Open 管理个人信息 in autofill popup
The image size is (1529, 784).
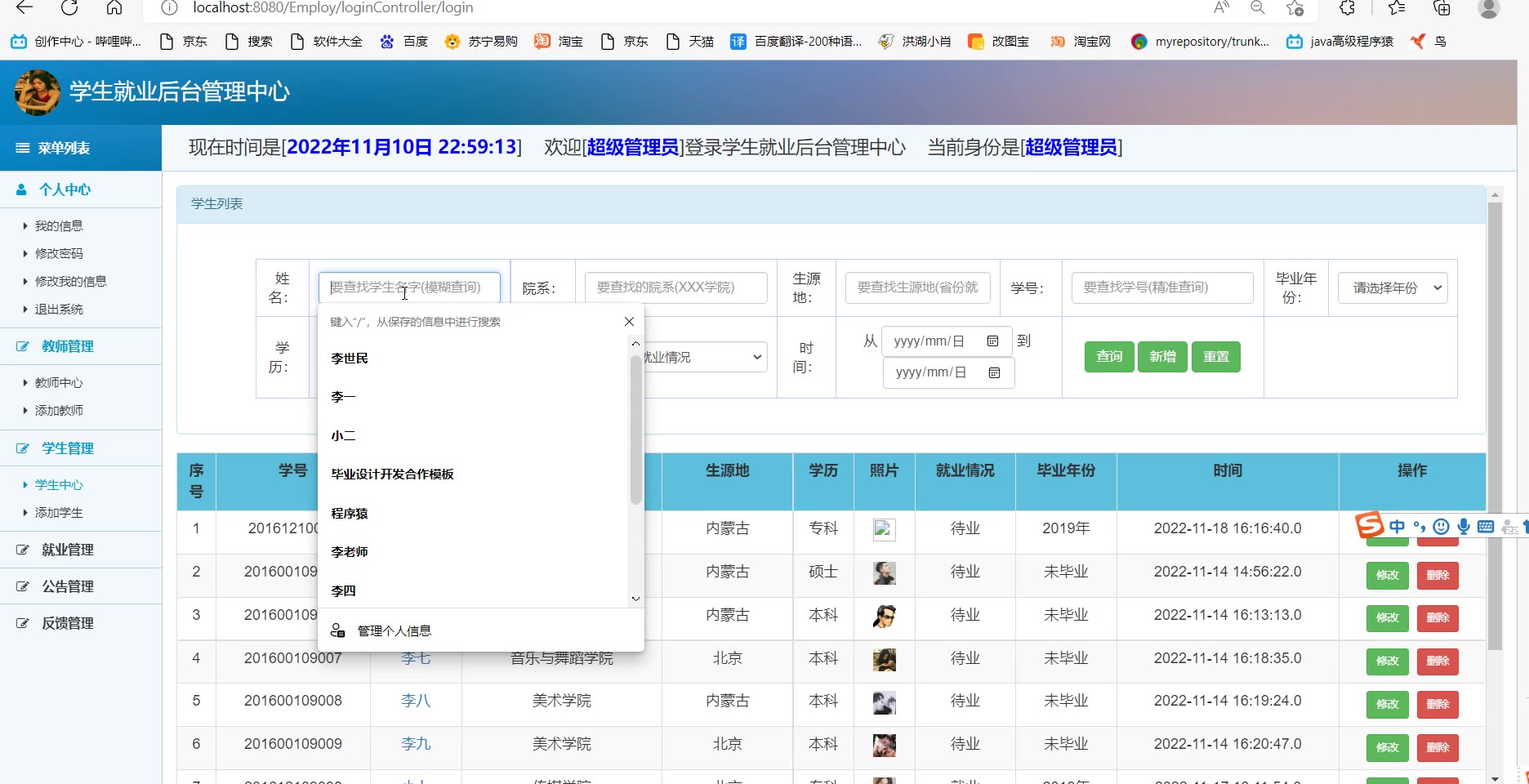[394, 630]
